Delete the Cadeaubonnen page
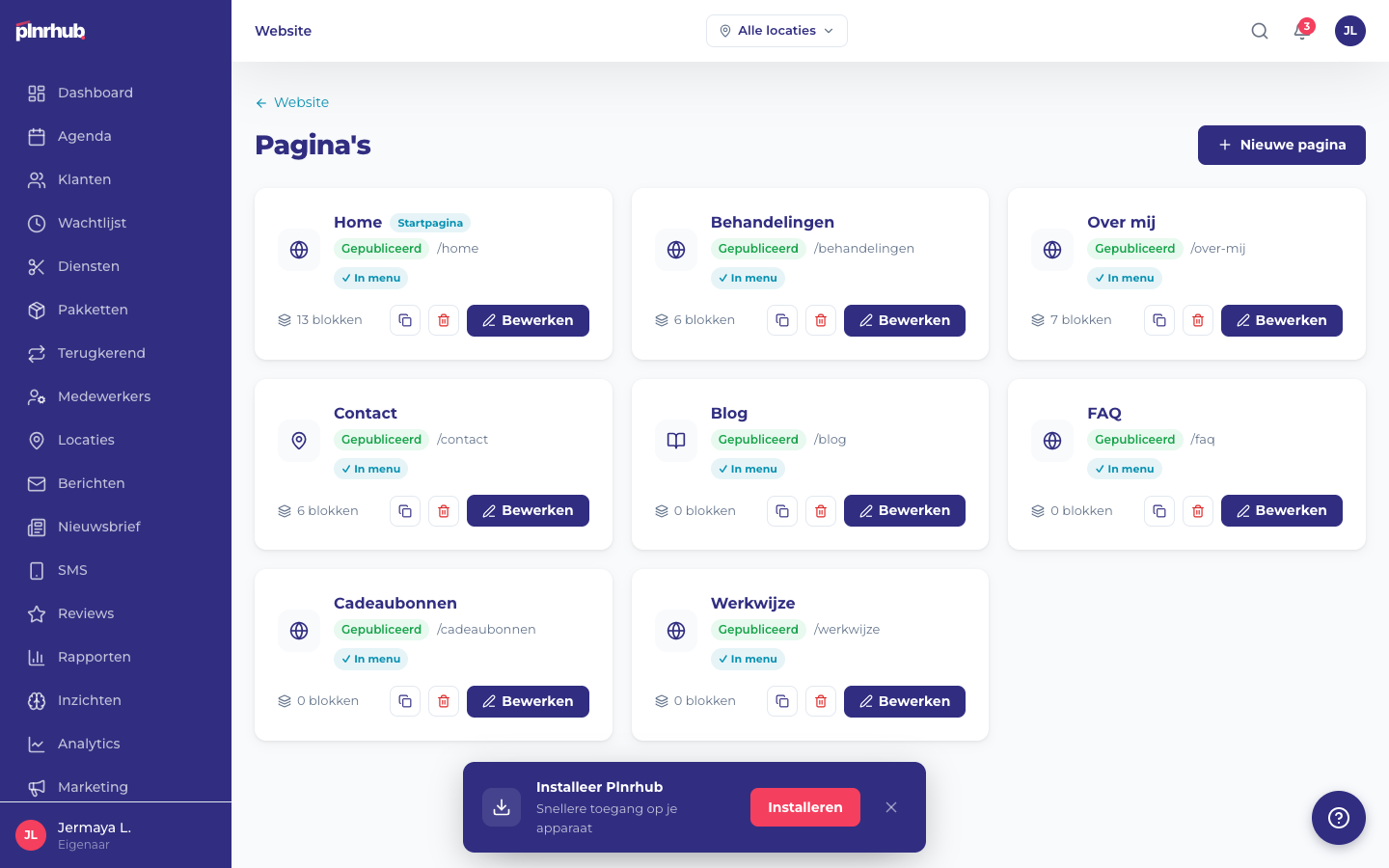Screen dimensions: 1389x868 [444, 701]
